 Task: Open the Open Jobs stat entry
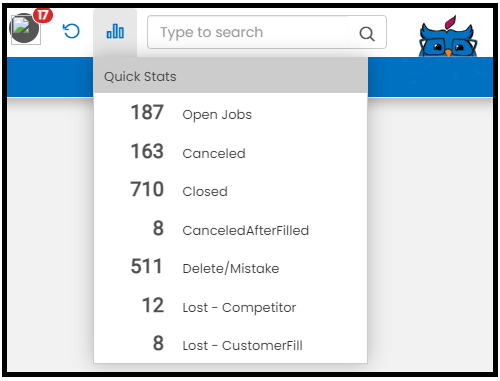230,114
